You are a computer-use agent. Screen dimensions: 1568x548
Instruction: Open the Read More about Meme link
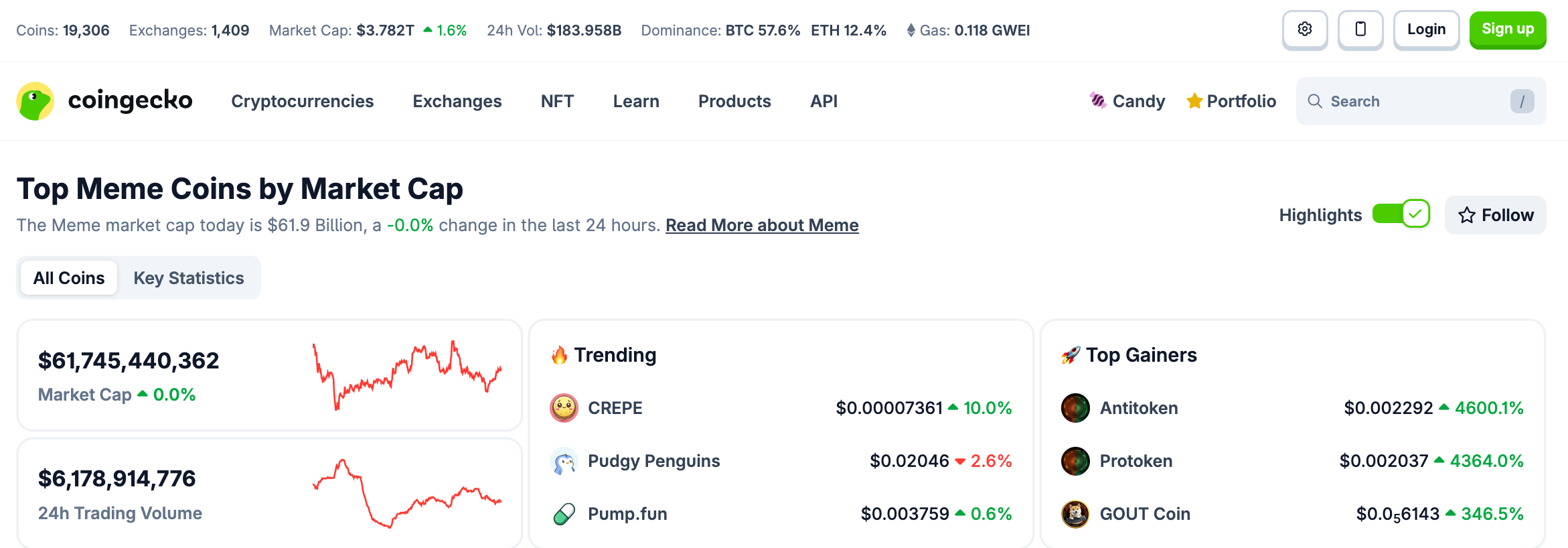tap(762, 225)
